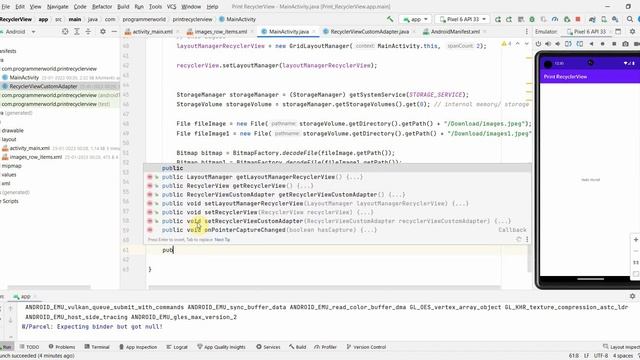Open the File menu
Image resolution: width=640 pixels, height=360 pixels.
6,7
